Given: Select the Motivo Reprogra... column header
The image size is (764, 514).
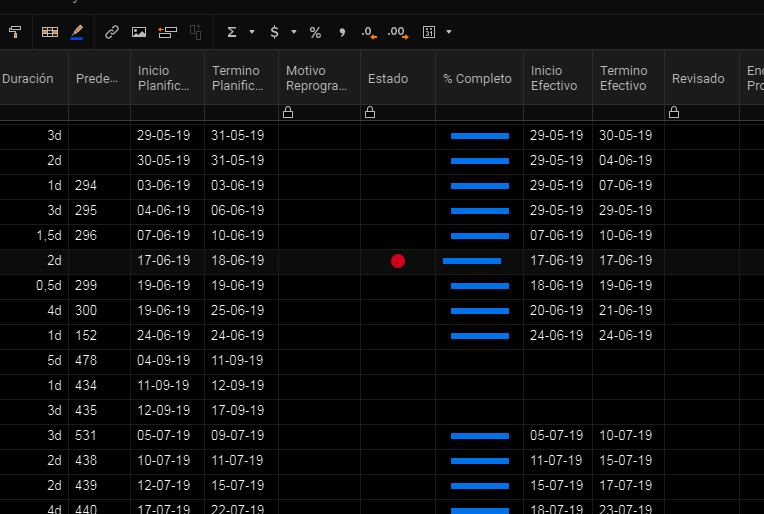Looking at the screenshot, I should click(x=319, y=78).
